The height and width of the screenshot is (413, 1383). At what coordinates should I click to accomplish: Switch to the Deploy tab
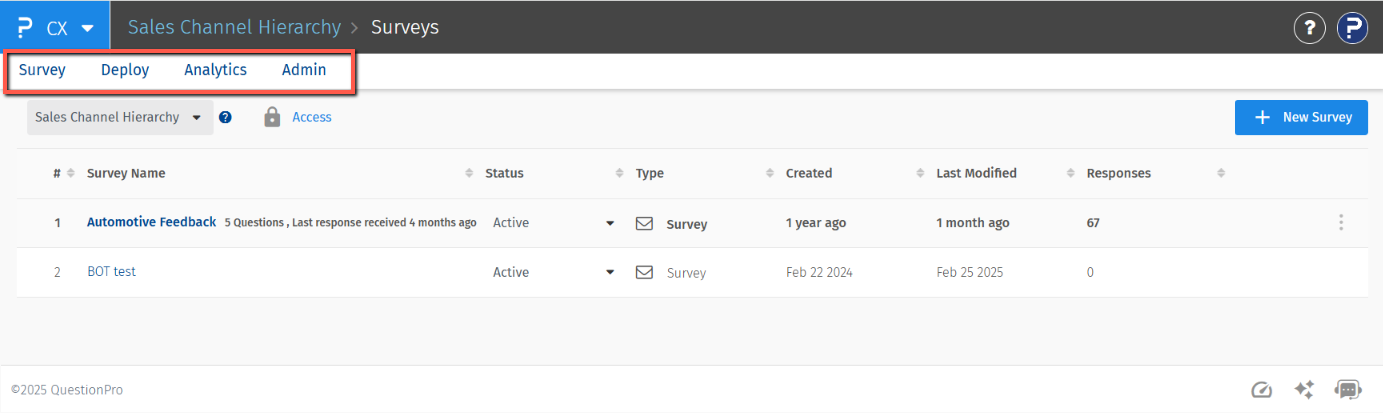pyautogui.click(x=125, y=70)
